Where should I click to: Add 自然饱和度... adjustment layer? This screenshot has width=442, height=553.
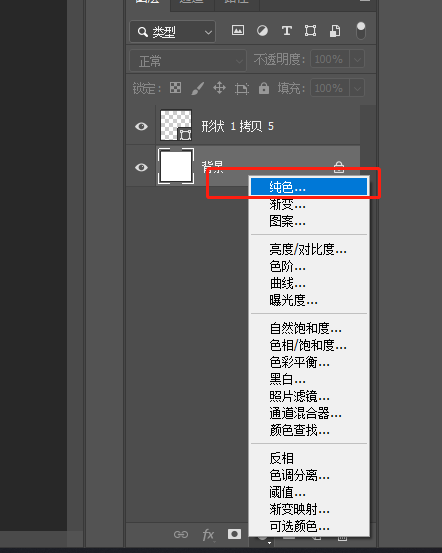click(x=309, y=328)
